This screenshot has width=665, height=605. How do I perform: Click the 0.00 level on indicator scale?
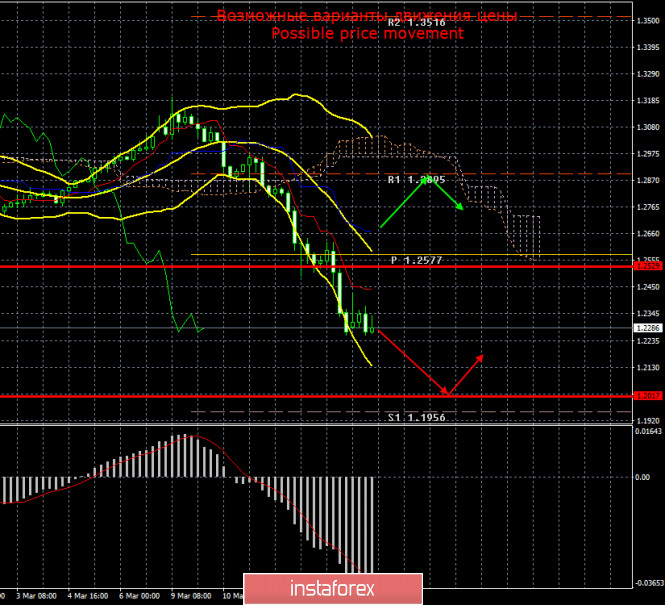(645, 477)
